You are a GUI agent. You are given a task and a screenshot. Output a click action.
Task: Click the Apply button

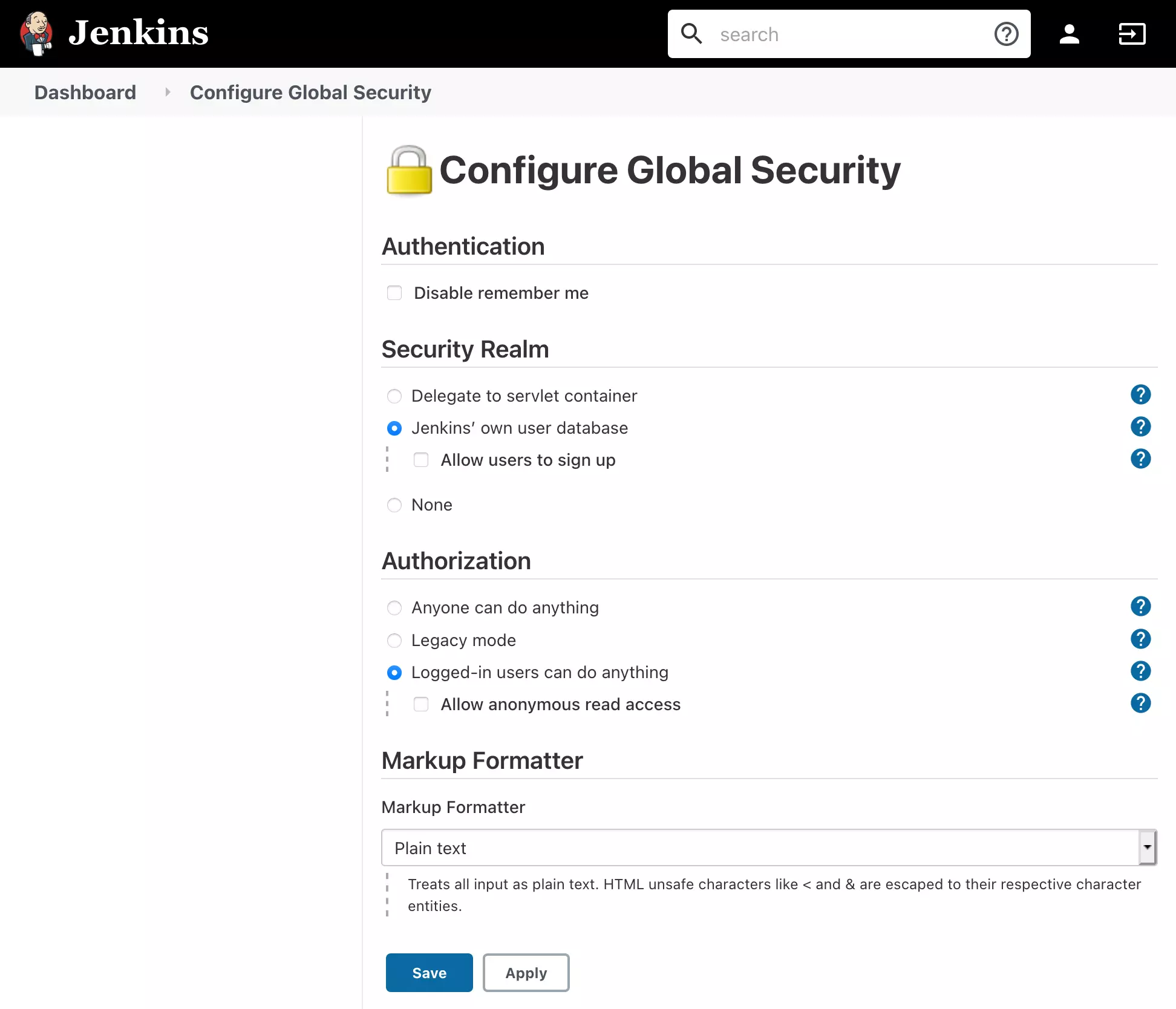[526, 973]
